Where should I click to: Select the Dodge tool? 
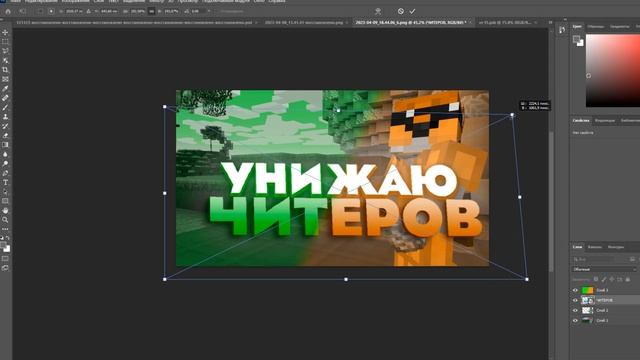click(5, 164)
